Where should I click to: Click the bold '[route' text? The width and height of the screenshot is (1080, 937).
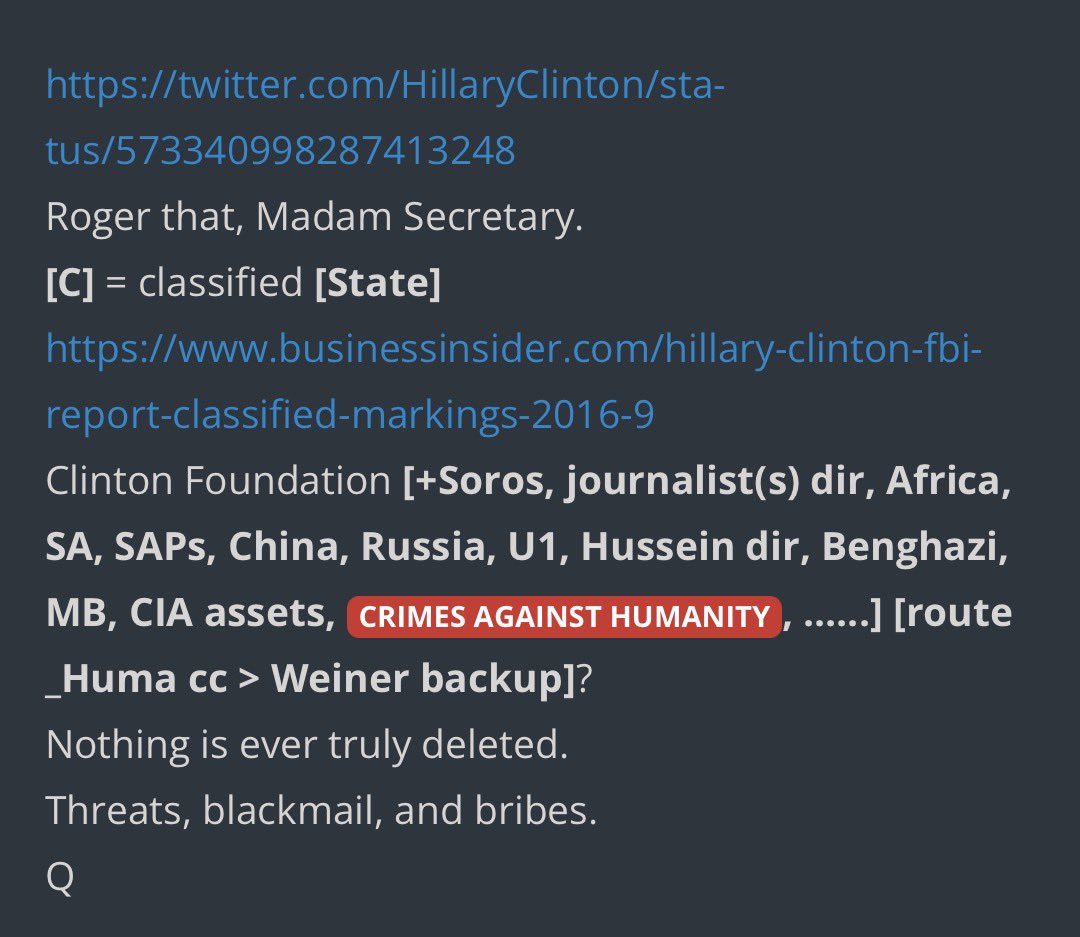pyautogui.click(x=953, y=614)
